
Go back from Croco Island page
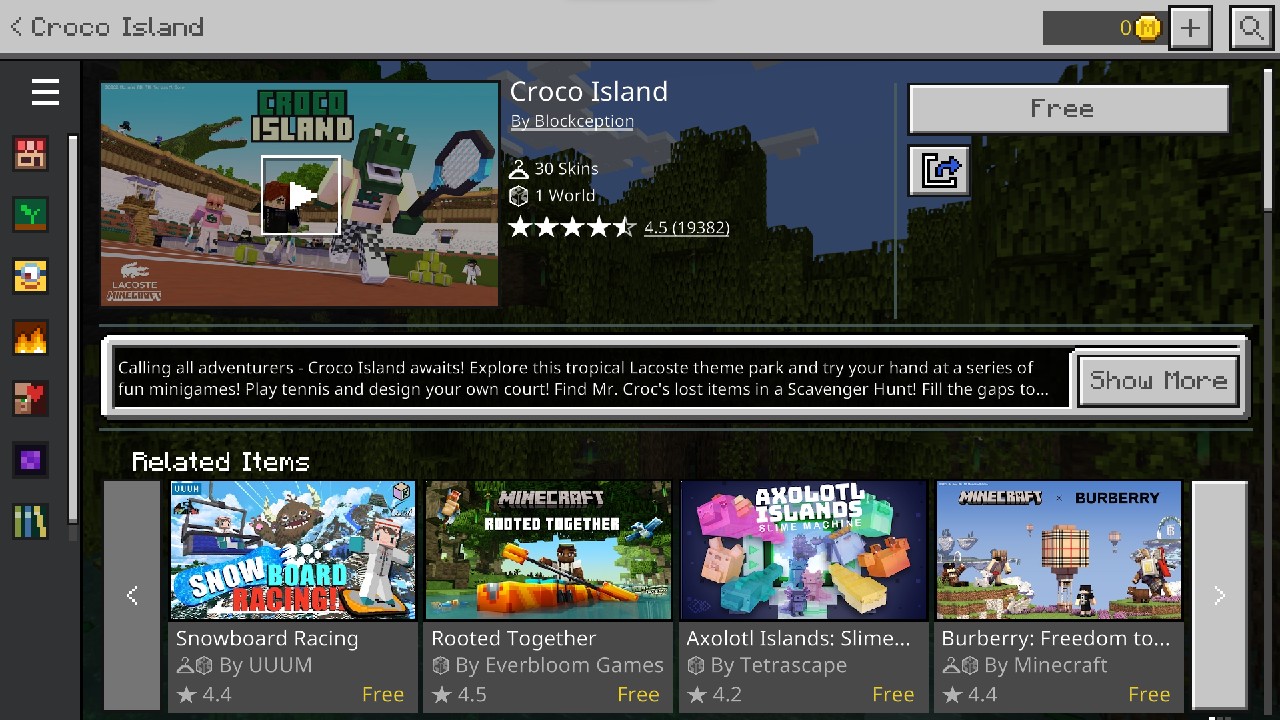click(106, 27)
